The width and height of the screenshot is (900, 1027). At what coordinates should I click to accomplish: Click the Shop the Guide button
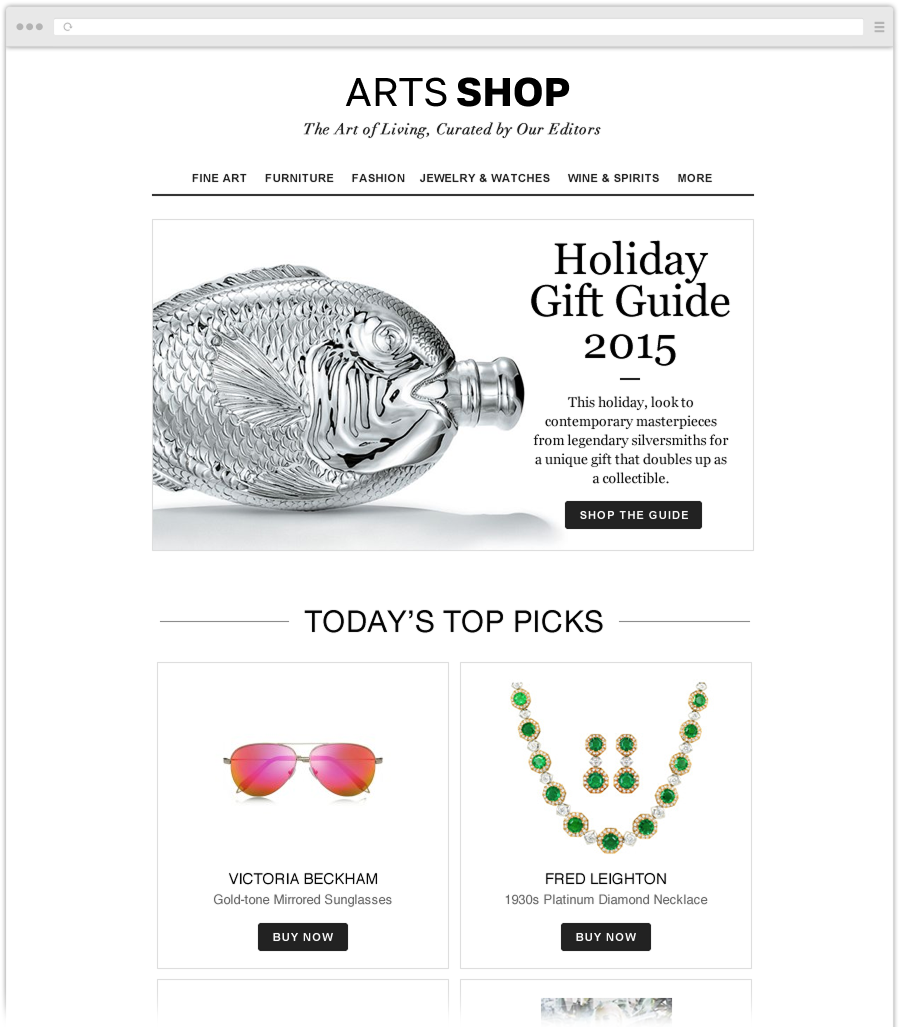tap(633, 515)
